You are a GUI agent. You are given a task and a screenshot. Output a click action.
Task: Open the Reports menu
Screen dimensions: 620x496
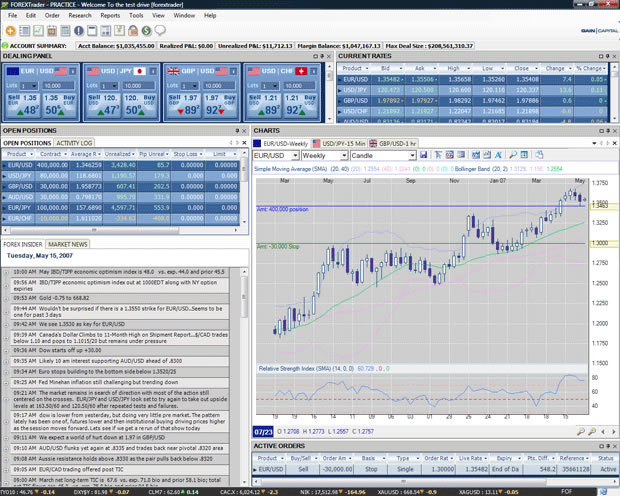(110, 15)
